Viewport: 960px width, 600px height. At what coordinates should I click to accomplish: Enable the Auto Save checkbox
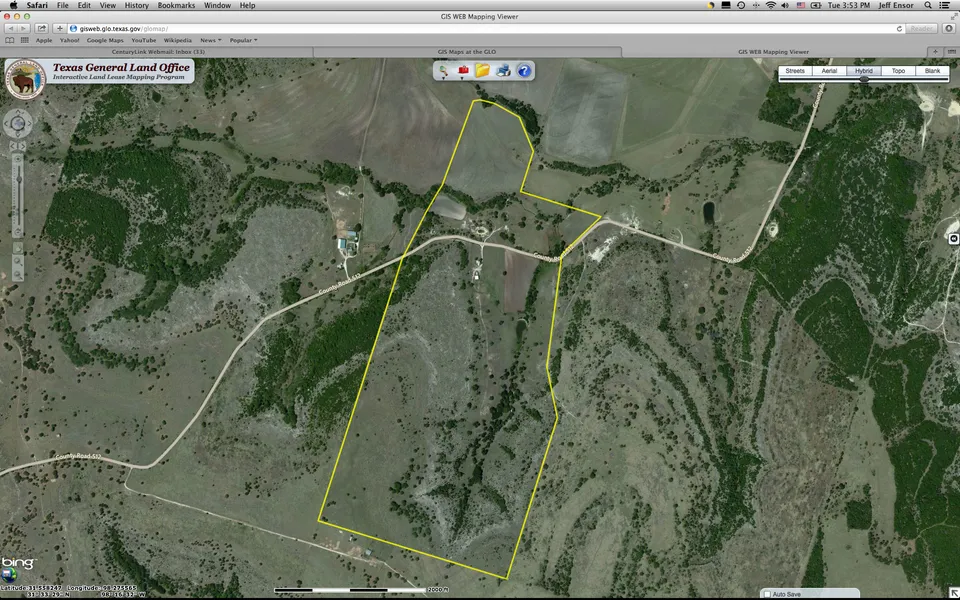tap(767, 594)
